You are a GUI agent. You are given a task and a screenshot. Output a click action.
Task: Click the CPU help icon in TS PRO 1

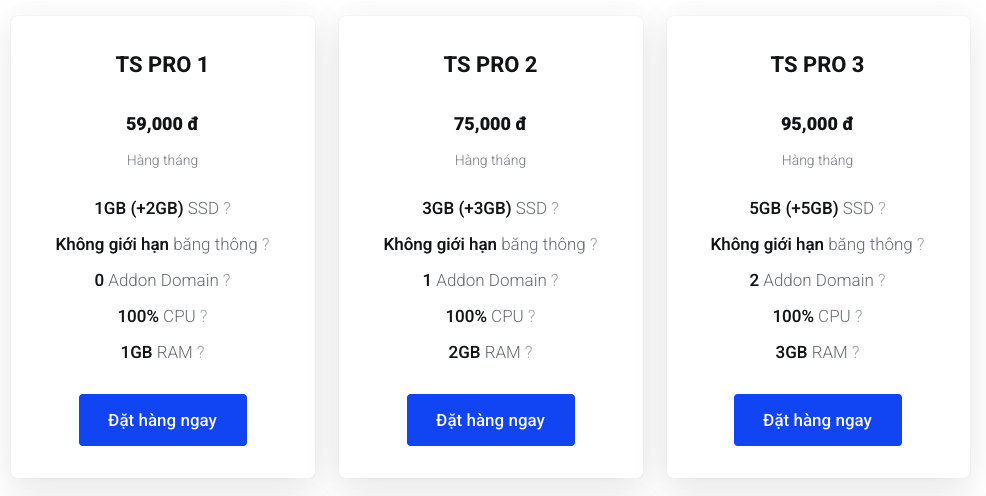point(204,316)
